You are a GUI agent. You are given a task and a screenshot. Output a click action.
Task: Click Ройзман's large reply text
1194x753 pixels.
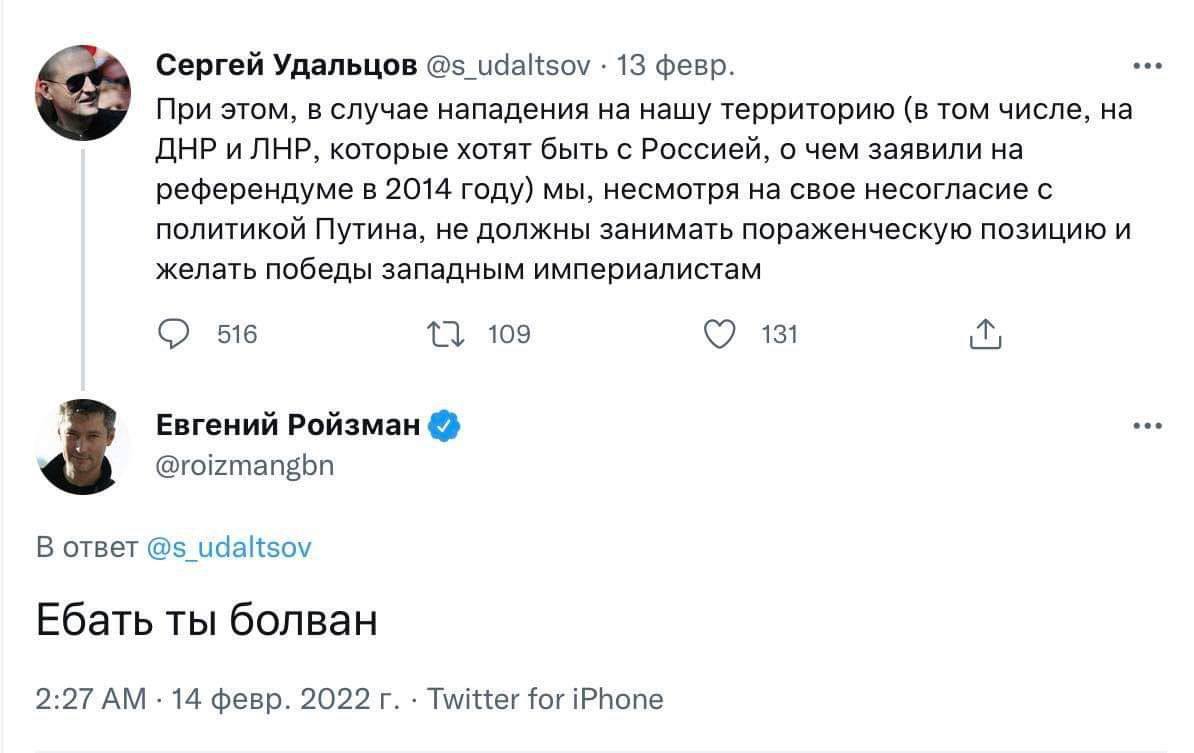click(207, 622)
